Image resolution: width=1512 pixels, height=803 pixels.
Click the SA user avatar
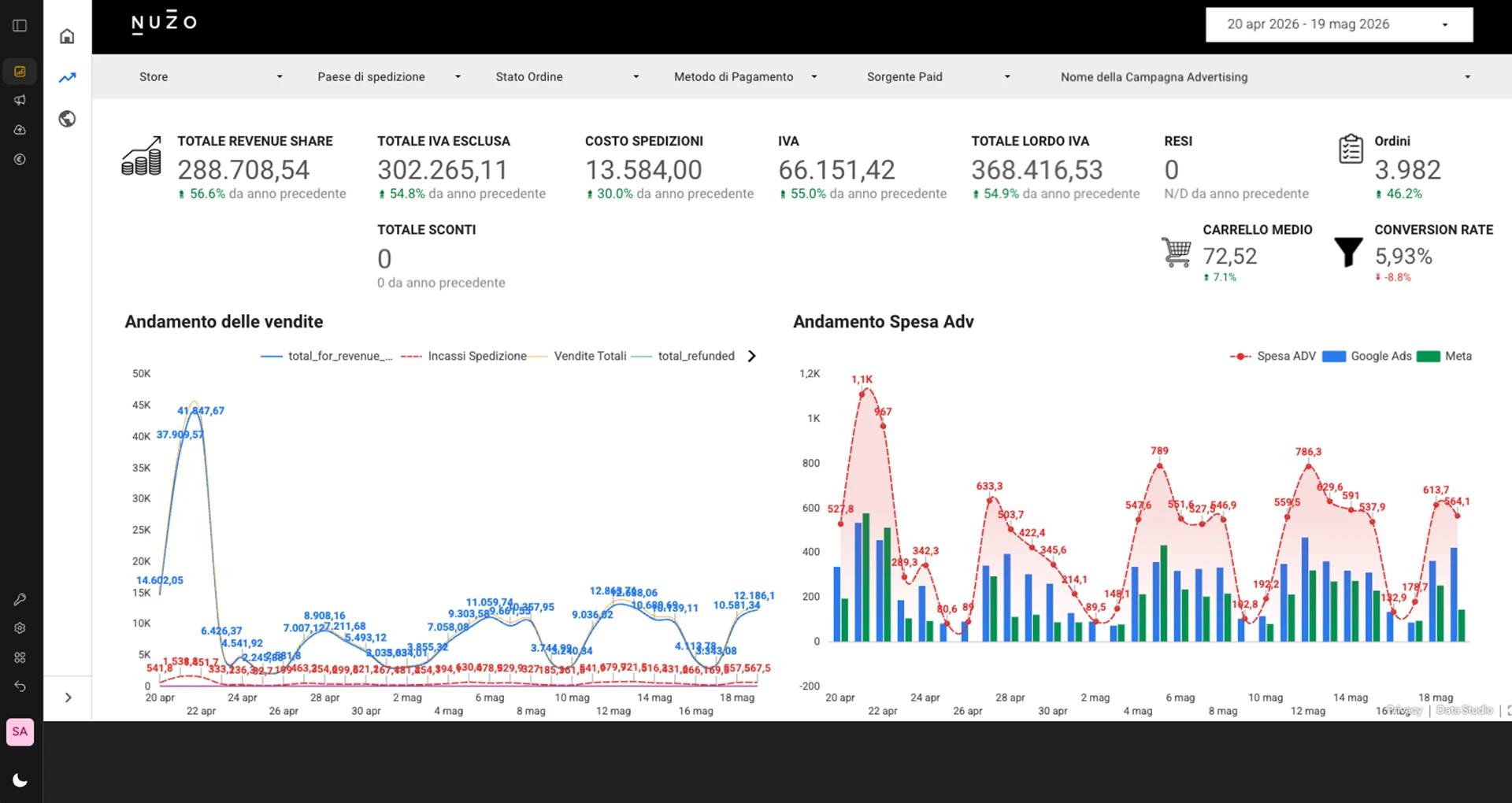(20, 731)
